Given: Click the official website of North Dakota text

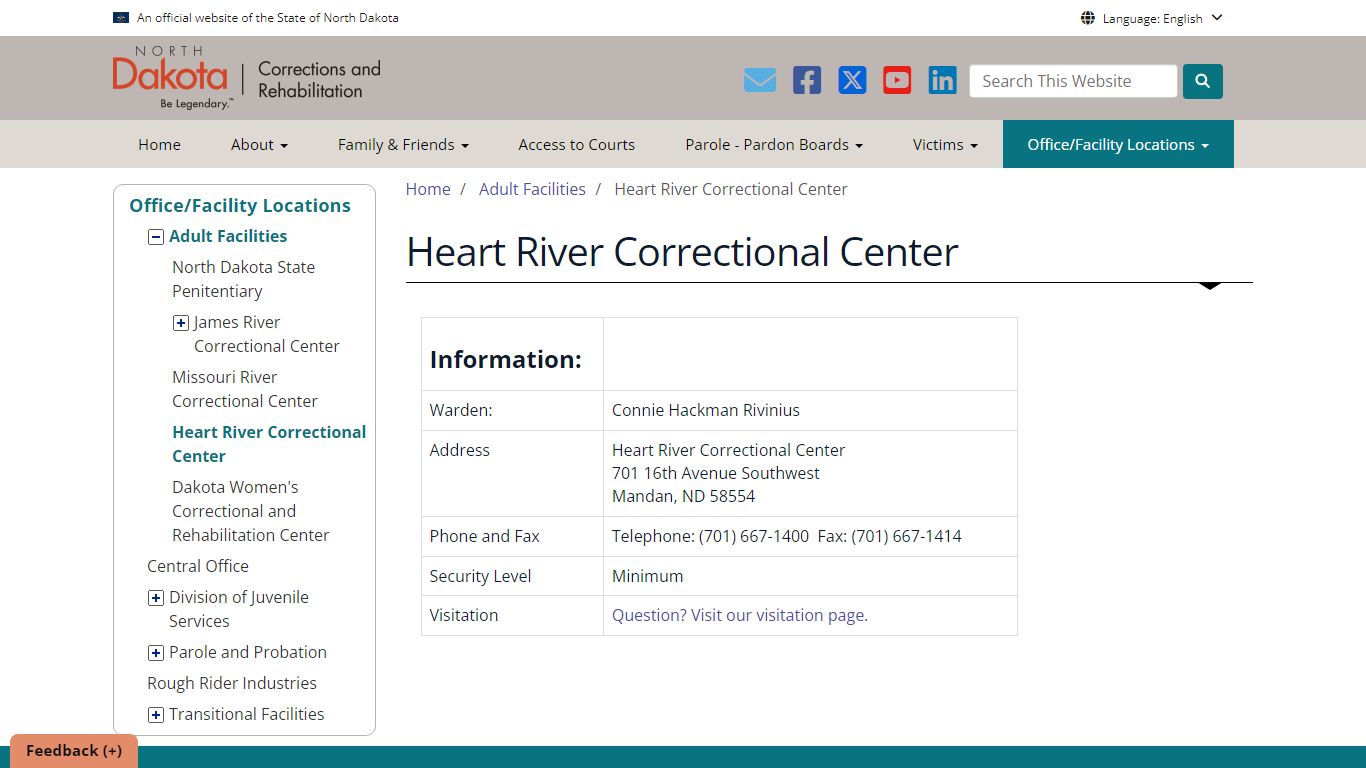Looking at the screenshot, I should [267, 18].
